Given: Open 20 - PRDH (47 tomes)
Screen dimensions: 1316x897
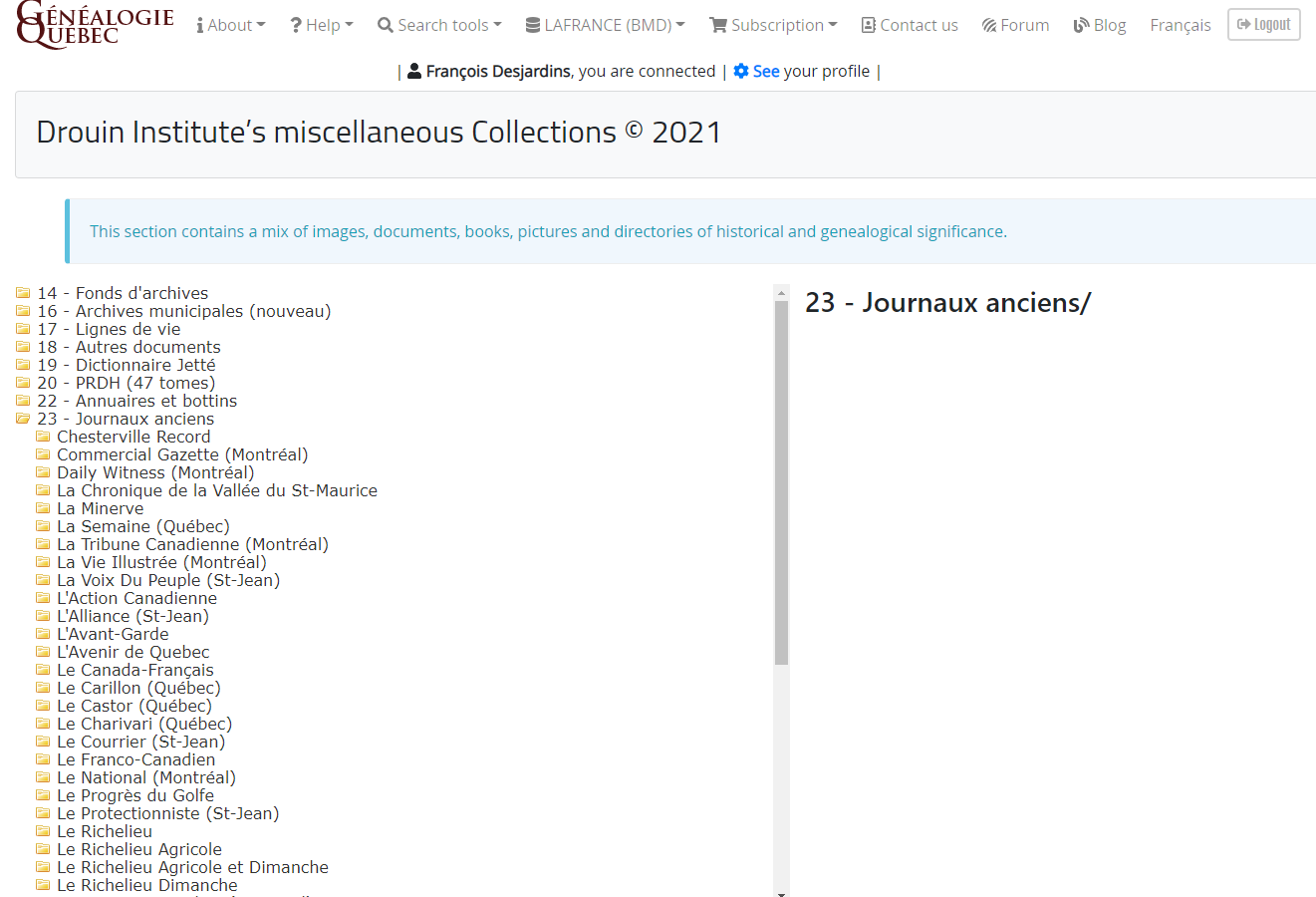Looking at the screenshot, I should coord(127,383).
